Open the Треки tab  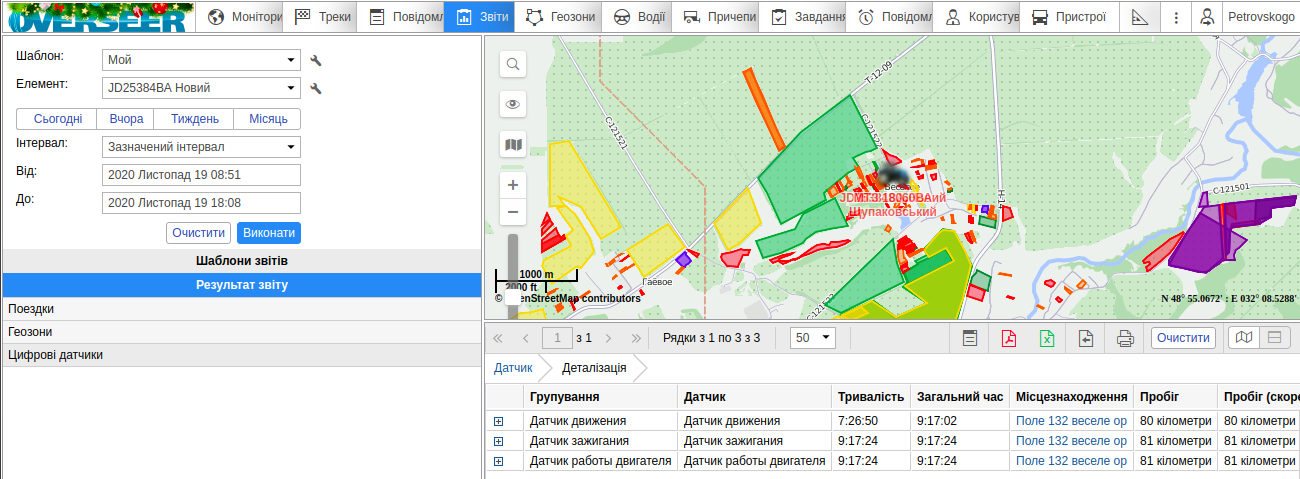[325, 17]
